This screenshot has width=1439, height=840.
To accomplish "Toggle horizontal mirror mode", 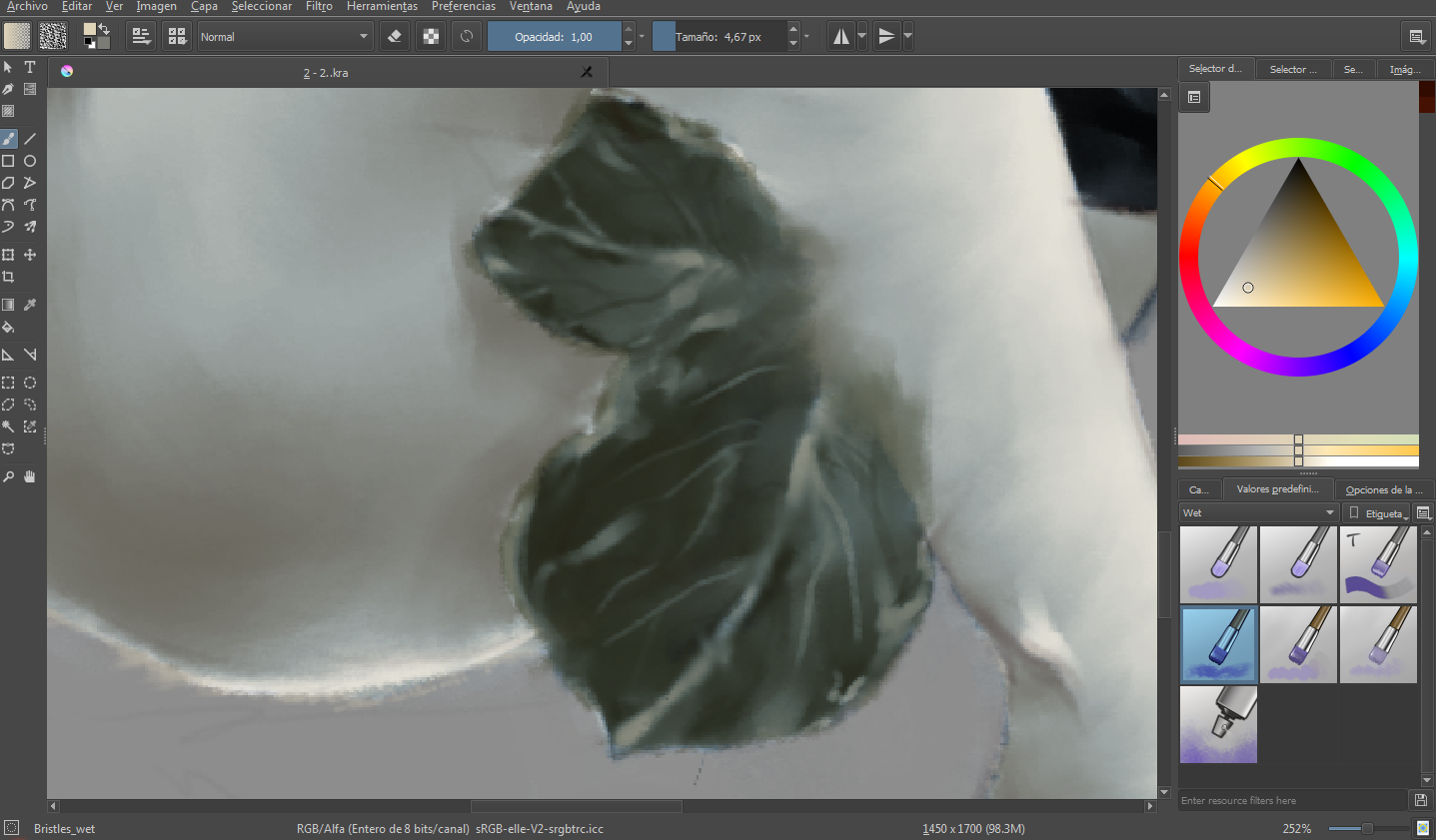I will tap(841, 37).
